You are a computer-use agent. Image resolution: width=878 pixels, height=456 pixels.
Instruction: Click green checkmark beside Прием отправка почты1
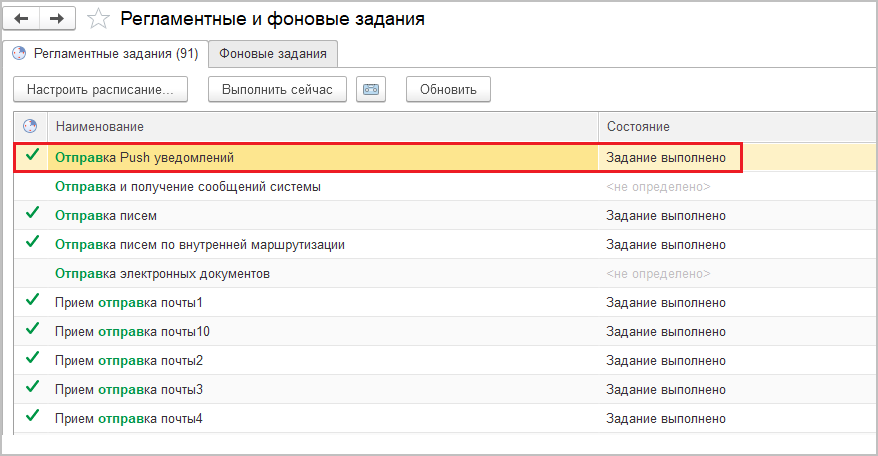tap(32, 301)
